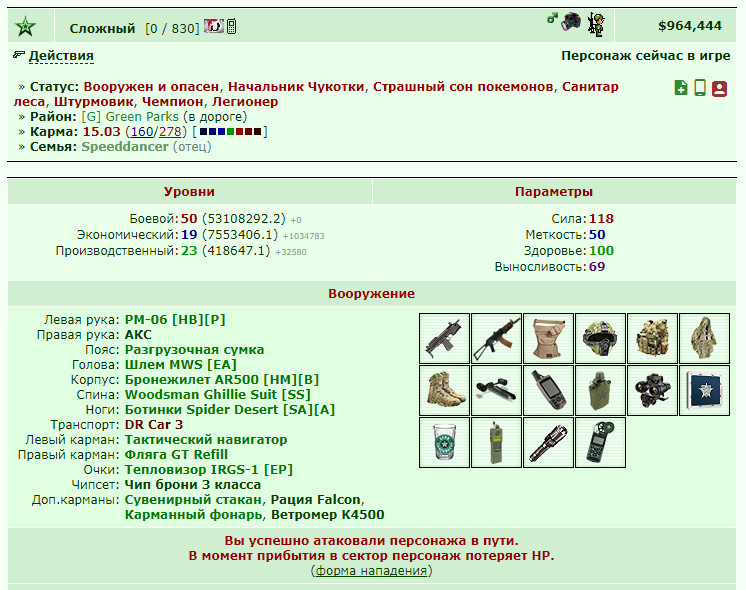
Task: Click the combat level value 50
Action: click(189, 219)
